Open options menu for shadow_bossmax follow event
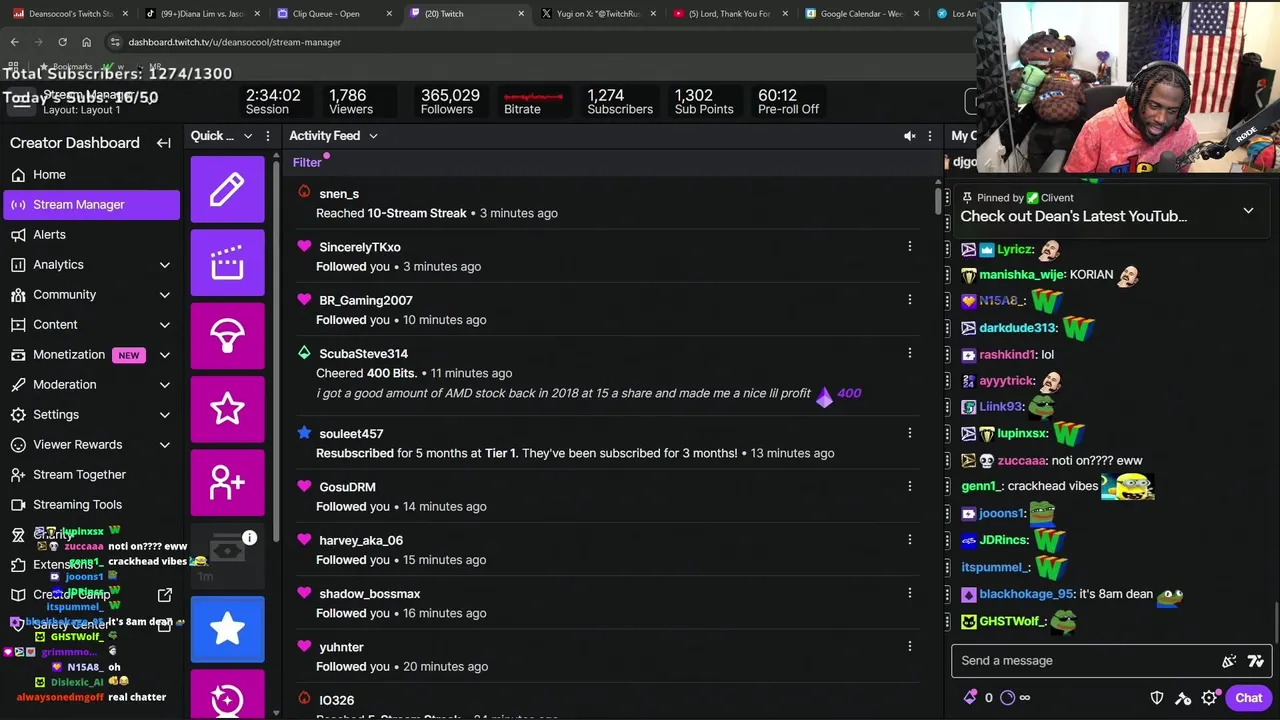The image size is (1280, 720). (x=910, y=593)
